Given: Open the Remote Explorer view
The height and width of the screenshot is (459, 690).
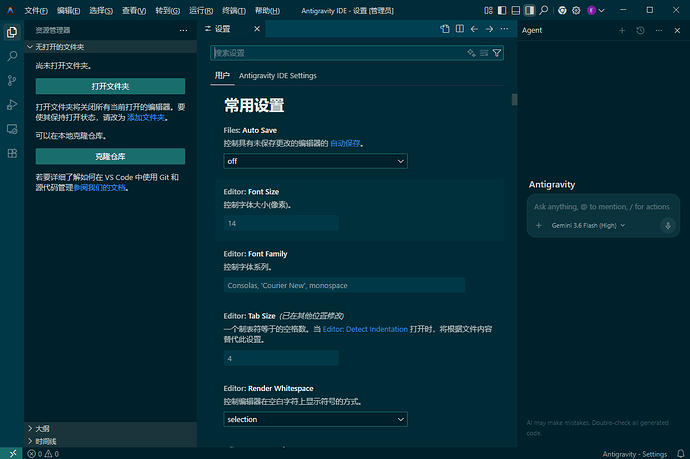Looking at the screenshot, I should (x=12, y=129).
